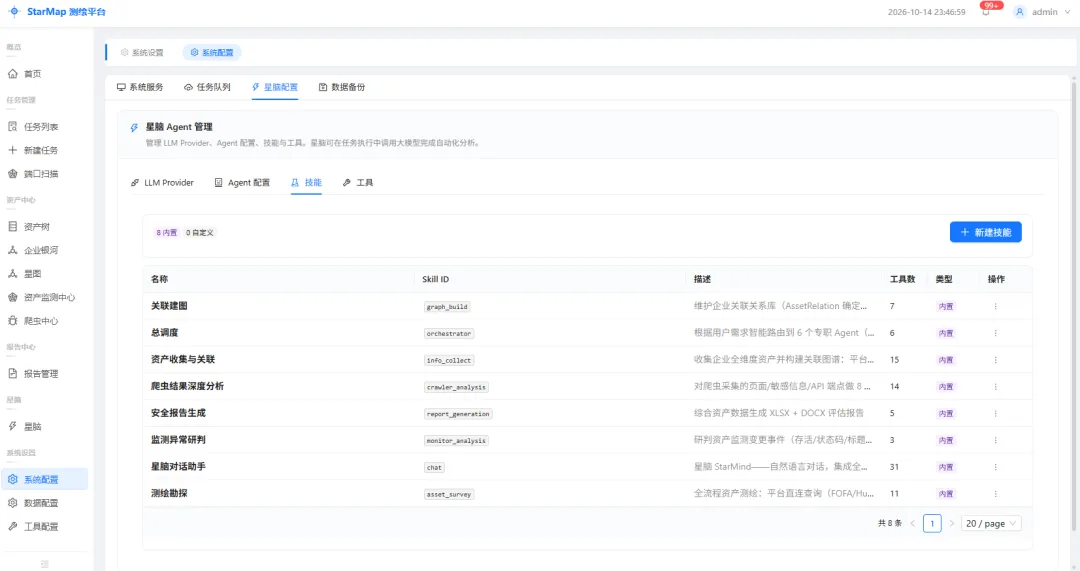This screenshot has width=1080, height=571.
Task: Open the notification bell with 99+ badge
Action: [986, 12]
